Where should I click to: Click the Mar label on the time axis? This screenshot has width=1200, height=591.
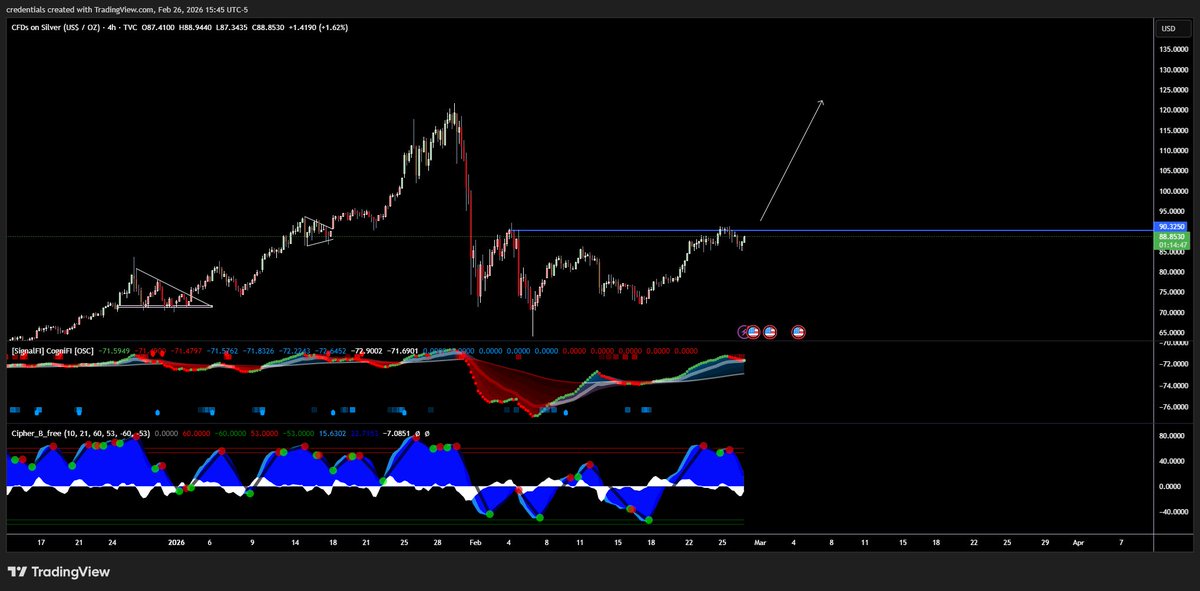pos(758,542)
